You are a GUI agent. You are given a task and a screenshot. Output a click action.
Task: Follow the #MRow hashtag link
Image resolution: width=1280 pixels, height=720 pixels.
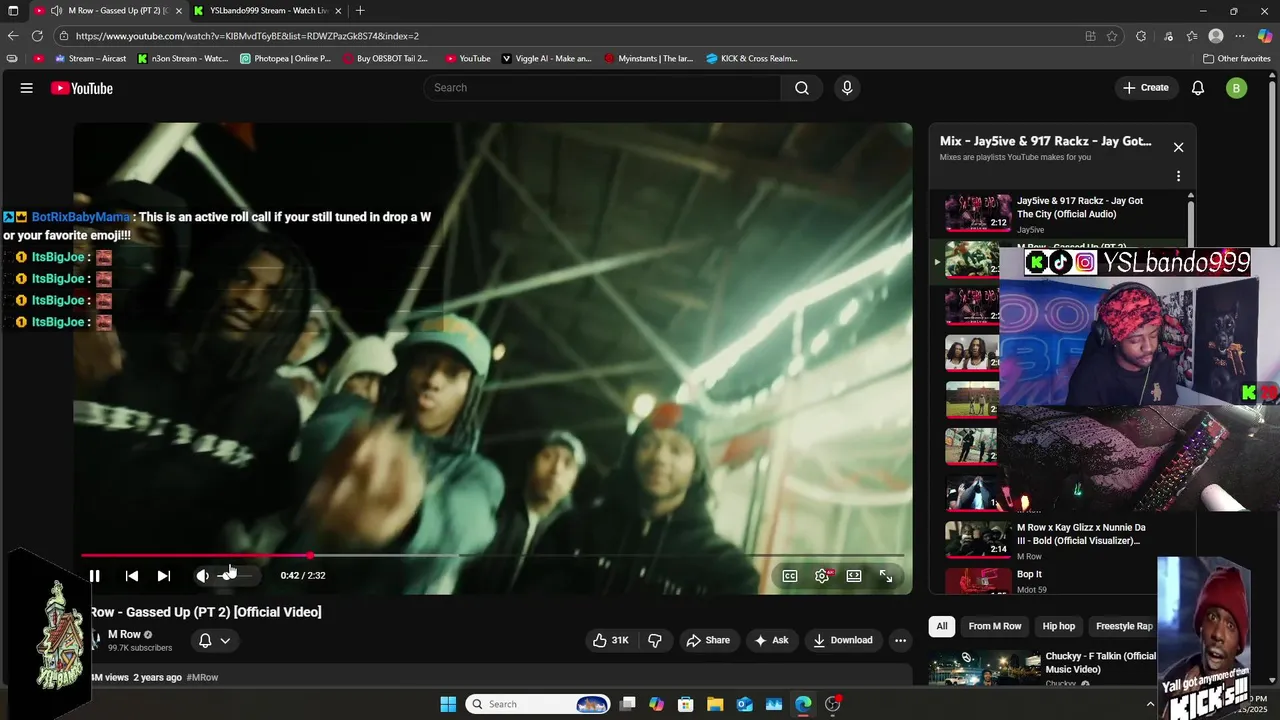click(x=202, y=677)
